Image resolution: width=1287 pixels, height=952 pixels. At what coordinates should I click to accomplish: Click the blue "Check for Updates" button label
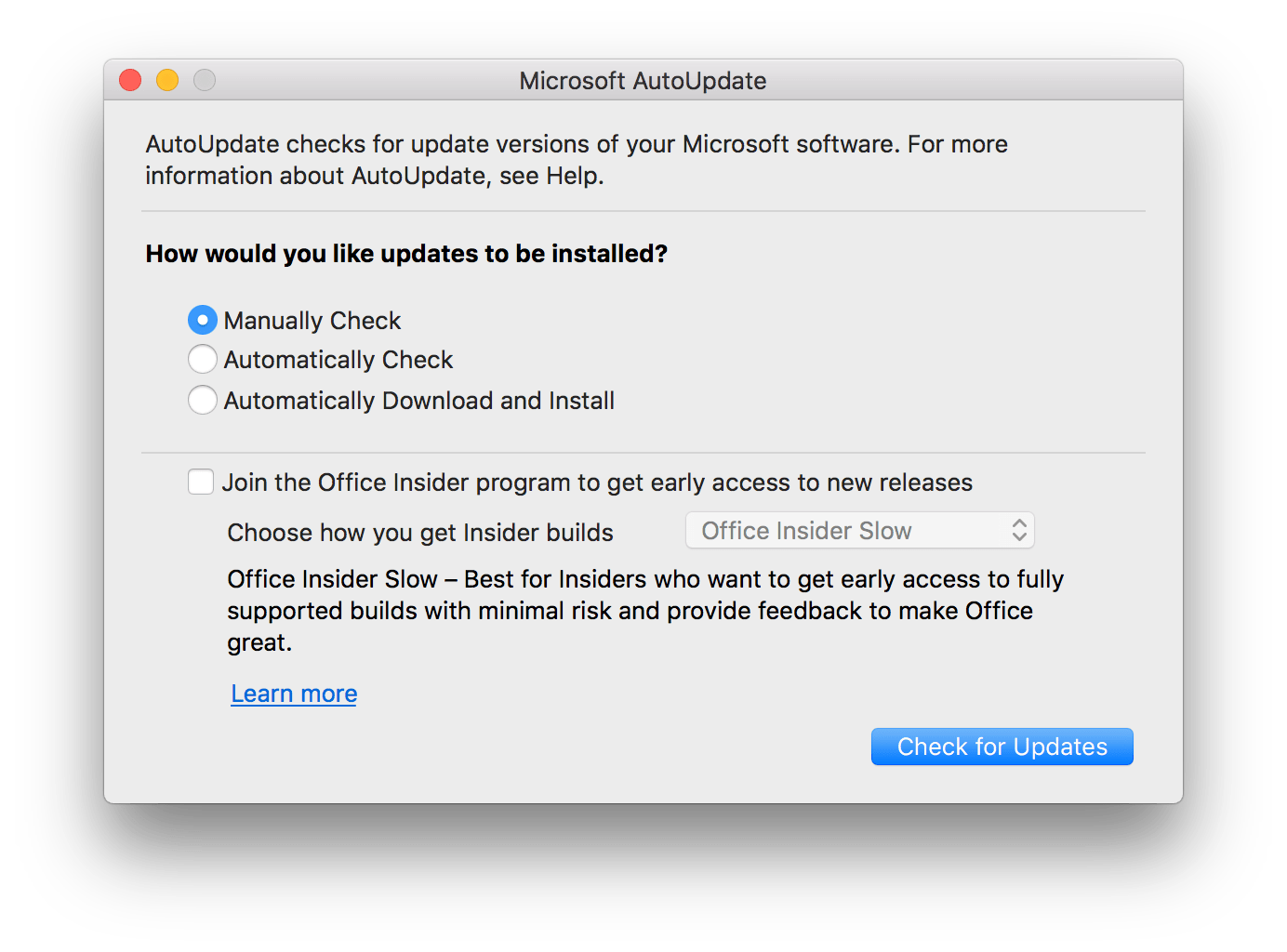pyautogui.click(x=1002, y=746)
